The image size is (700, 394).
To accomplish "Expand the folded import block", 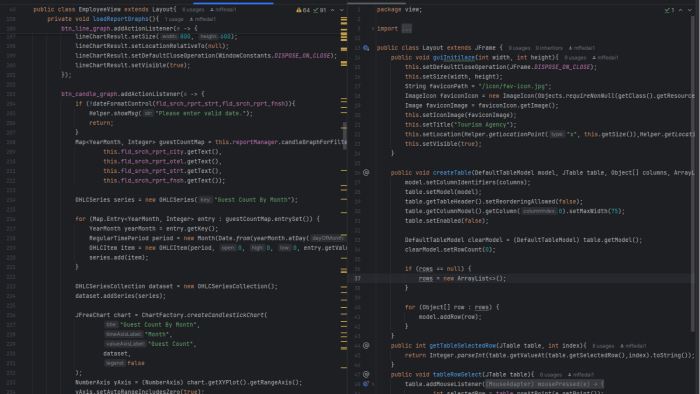I will point(373,29).
